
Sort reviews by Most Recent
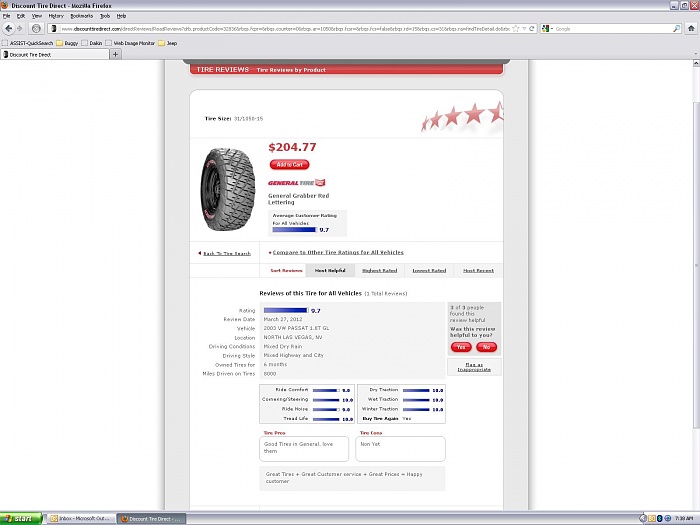click(478, 271)
